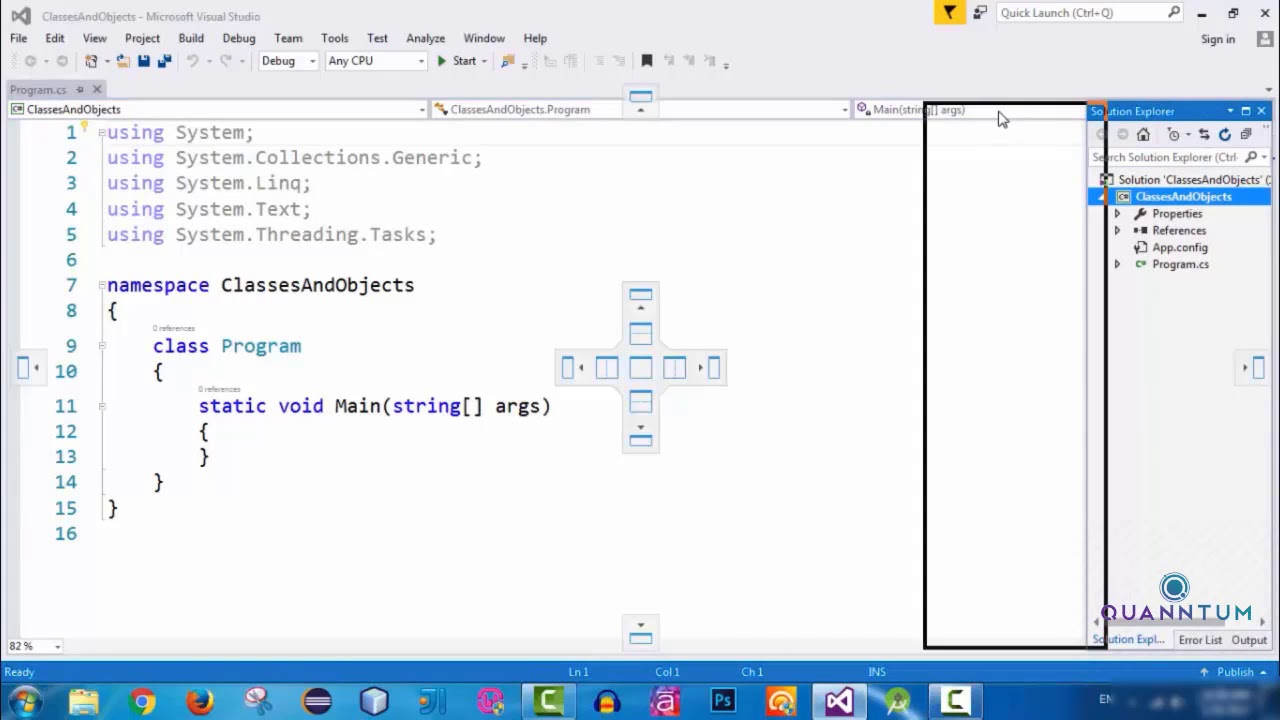Open Firefox from the taskbar
Viewport: 1280px width, 720px height.
[x=200, y=701]
